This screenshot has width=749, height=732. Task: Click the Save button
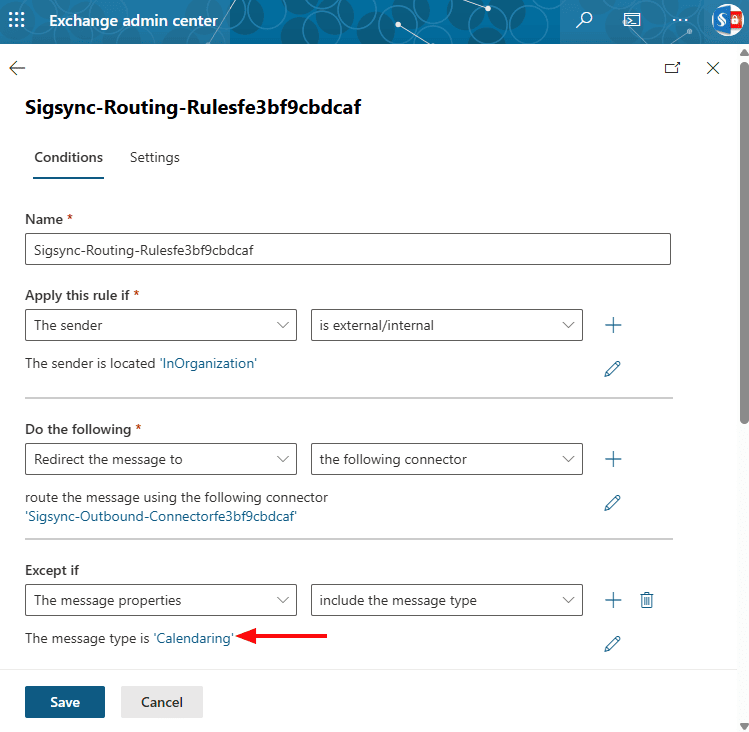pos(65,702)
